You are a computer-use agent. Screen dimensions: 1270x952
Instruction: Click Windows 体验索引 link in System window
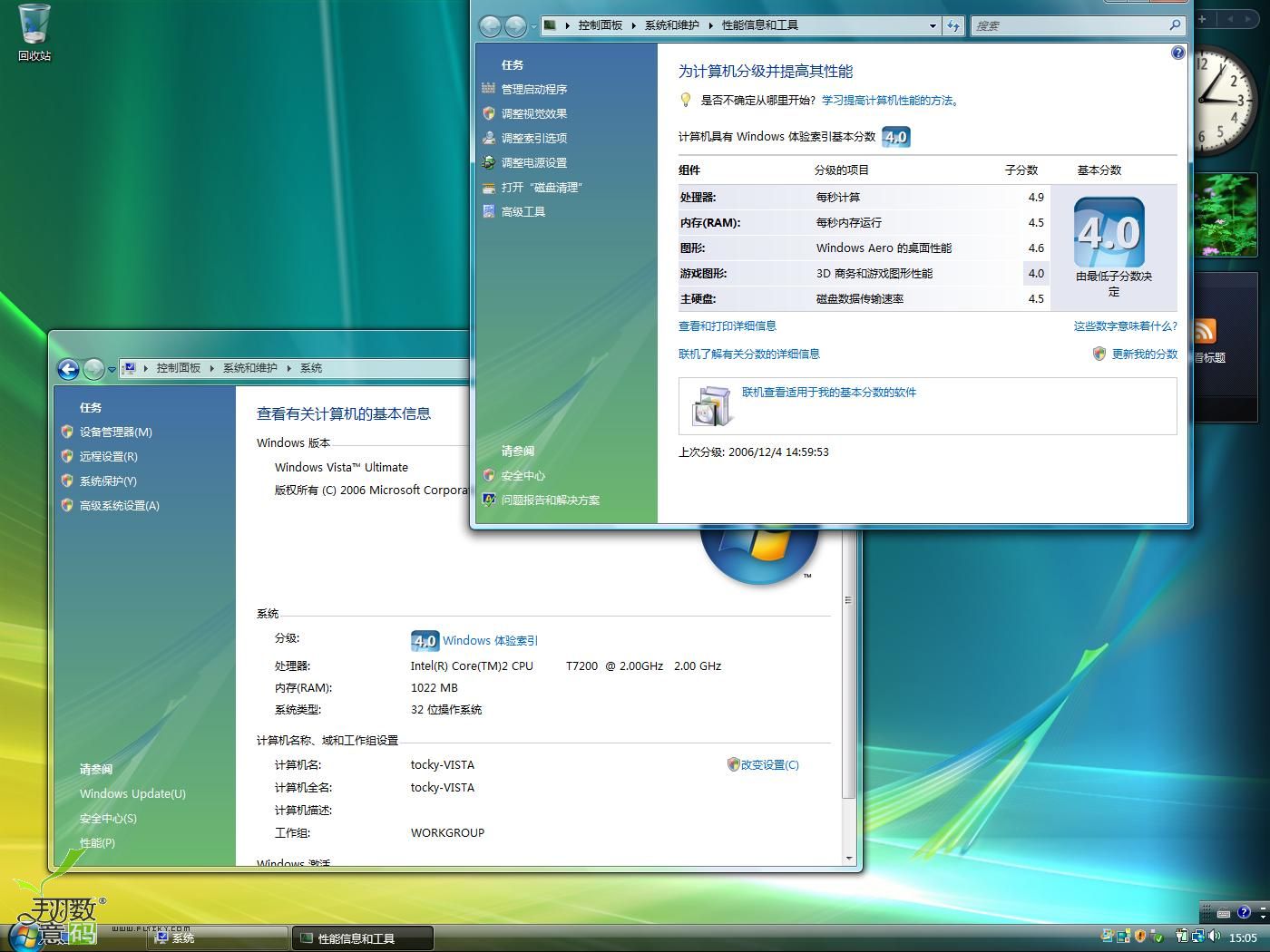point(490,640)
